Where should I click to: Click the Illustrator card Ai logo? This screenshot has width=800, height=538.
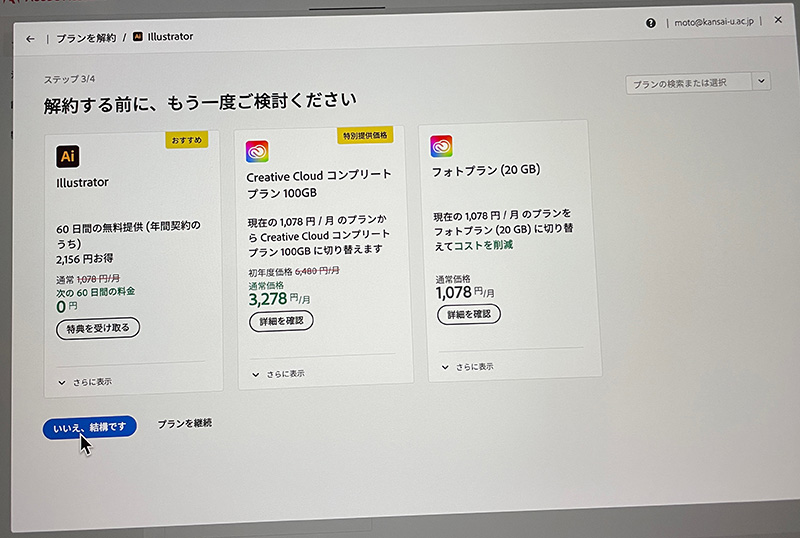click(68, 156)
